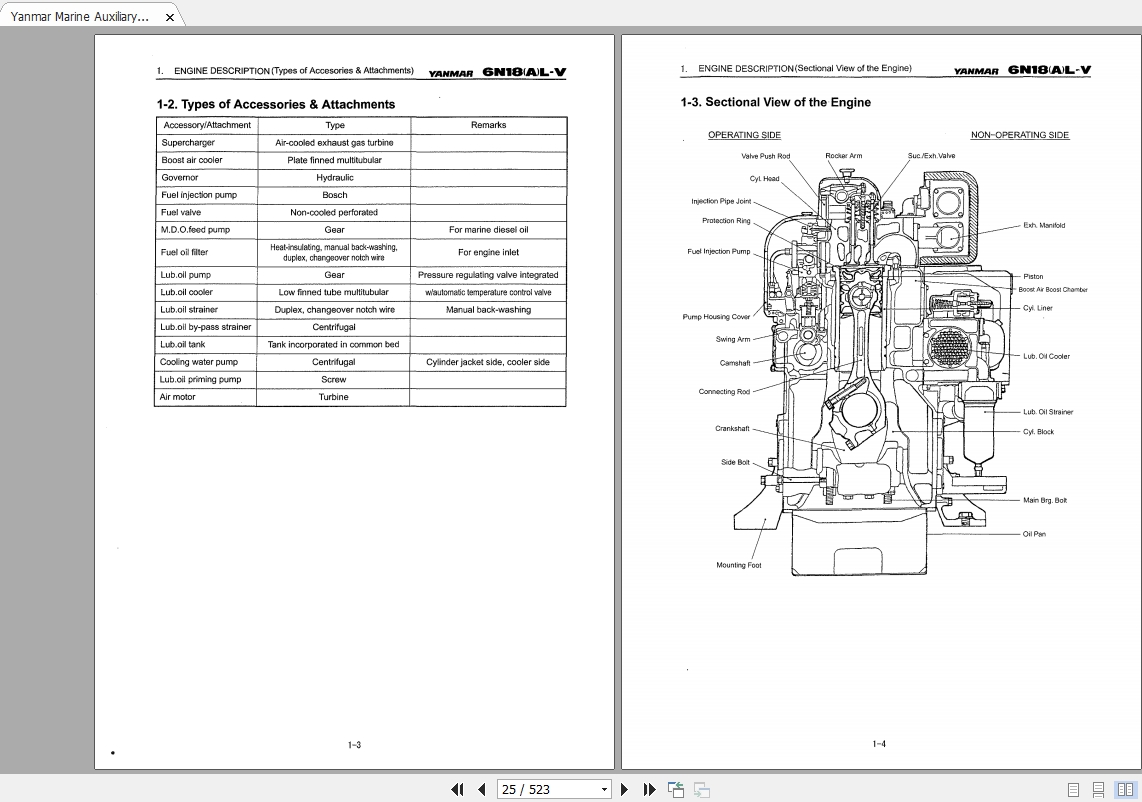Screen dimensions: 1142x802
Task: Click the go back to previous view icon
Action: point(677,789)
